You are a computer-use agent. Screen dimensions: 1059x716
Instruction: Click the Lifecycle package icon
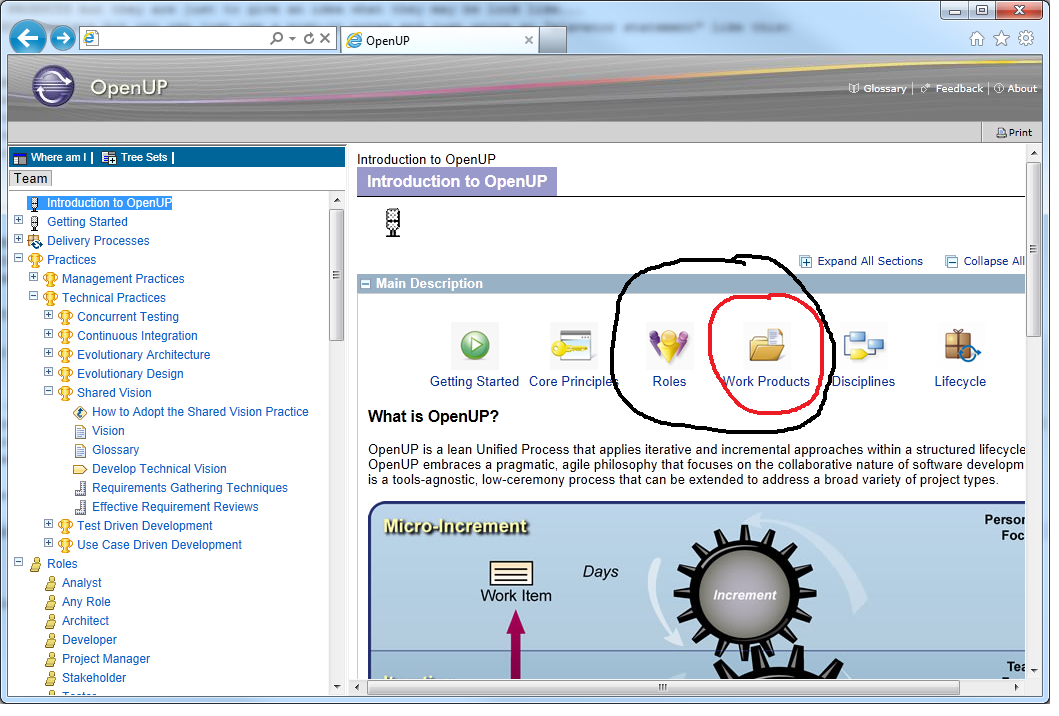[x=961, y=345]
